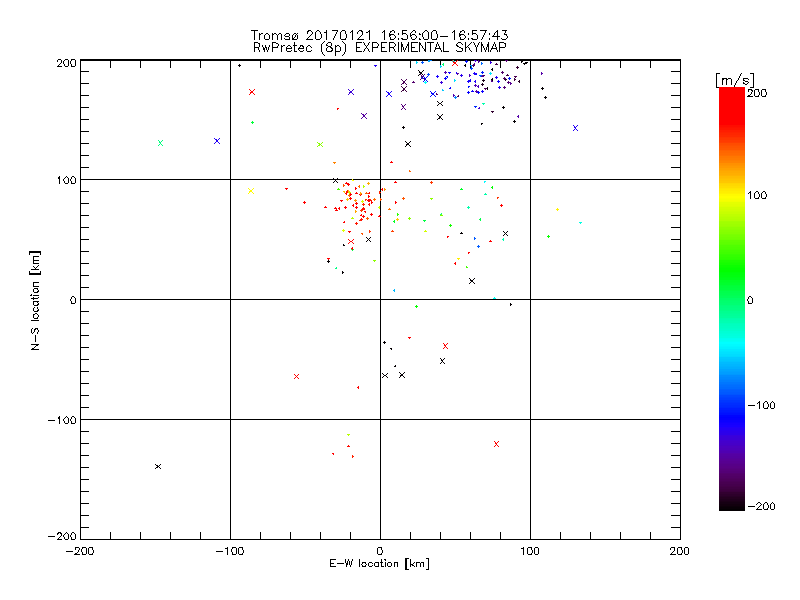Viewport: 800px width, 600px height.
Task: Click the N-S axis "100" tick label
Action: pyautogui.click(x=66, y=180)
